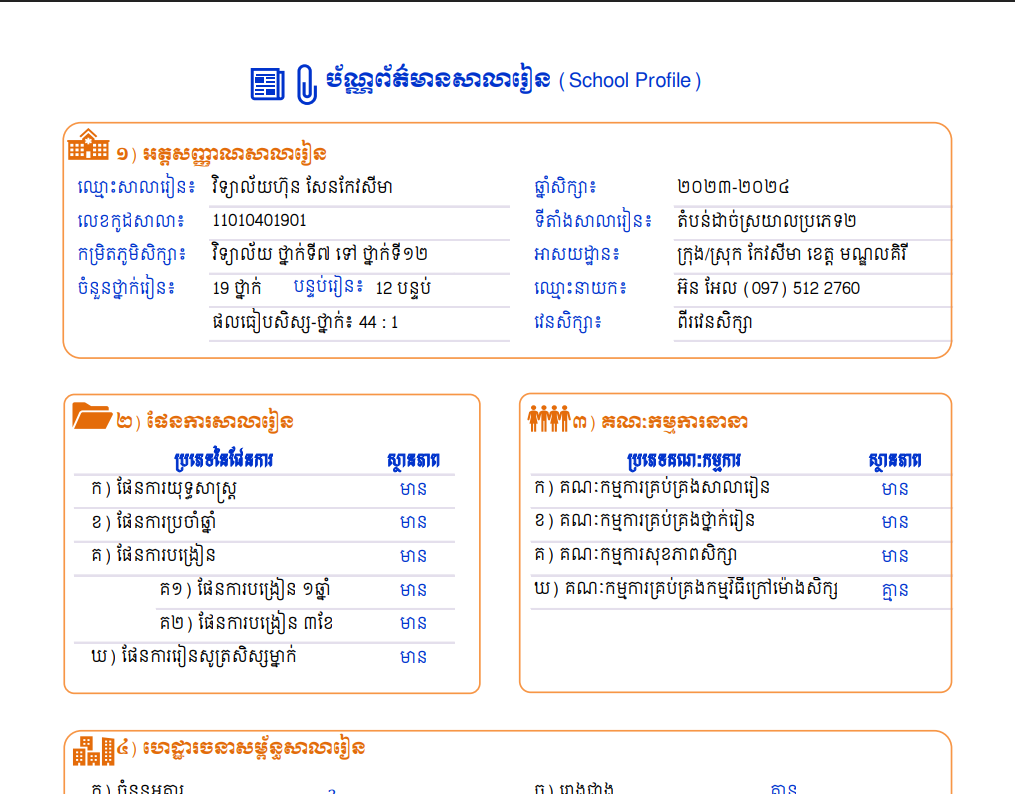
Task: Click the student-class ratio value "44 : 1"
Action: (379, 322)
